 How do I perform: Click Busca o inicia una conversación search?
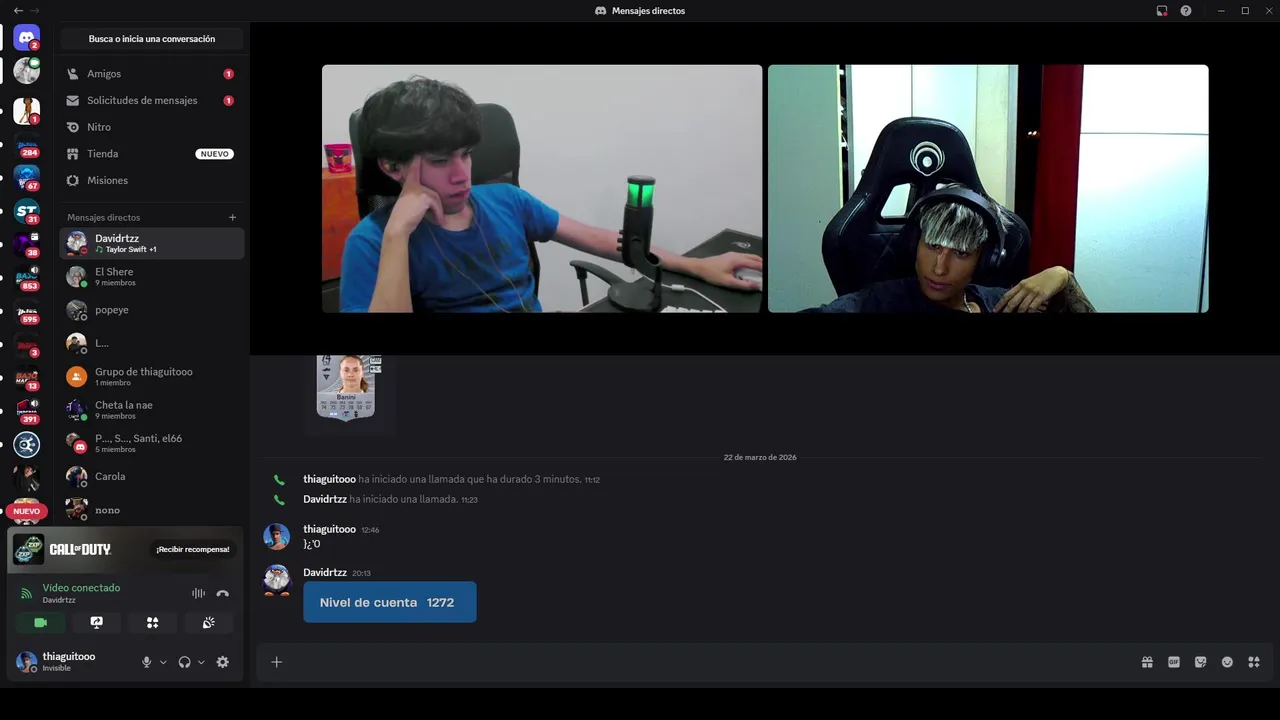pos(152,39)
